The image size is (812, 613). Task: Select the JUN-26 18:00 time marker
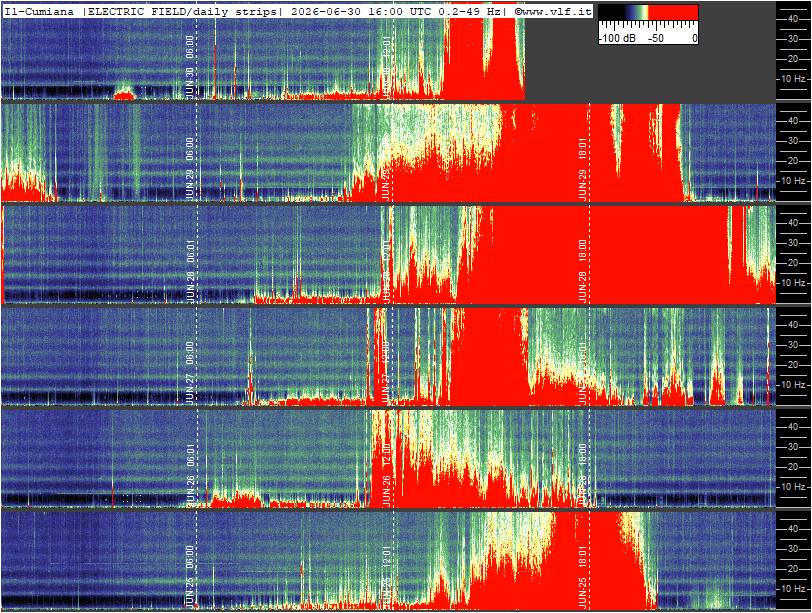583,475
